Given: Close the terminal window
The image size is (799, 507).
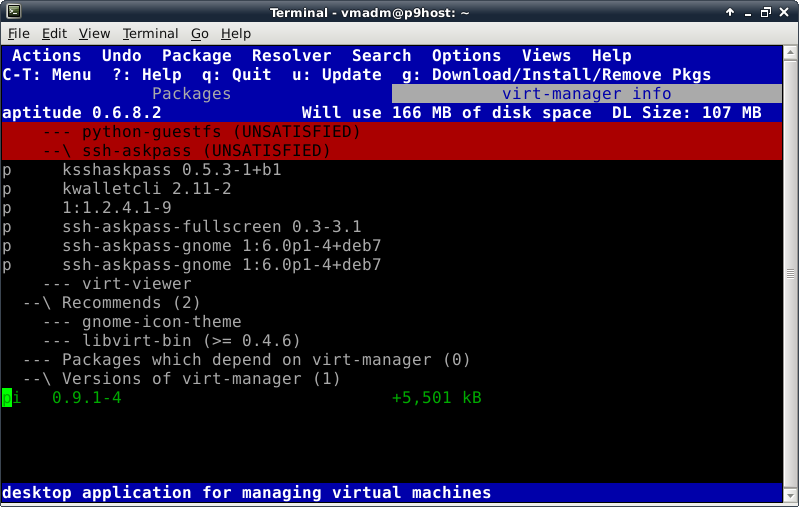Looking at the screenshot, I should [785, 12].
